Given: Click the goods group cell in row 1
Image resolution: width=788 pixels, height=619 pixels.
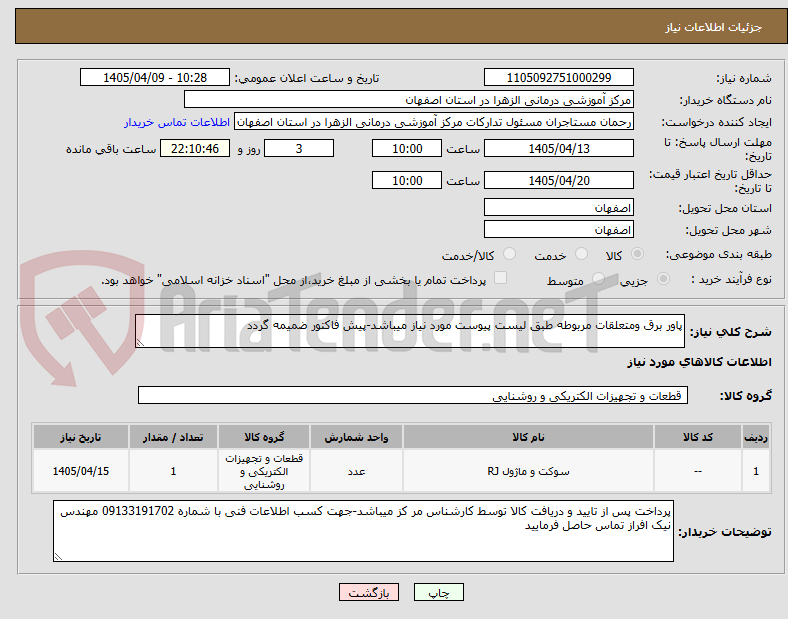Looking at the screenshot, I should tap(264, 471).
